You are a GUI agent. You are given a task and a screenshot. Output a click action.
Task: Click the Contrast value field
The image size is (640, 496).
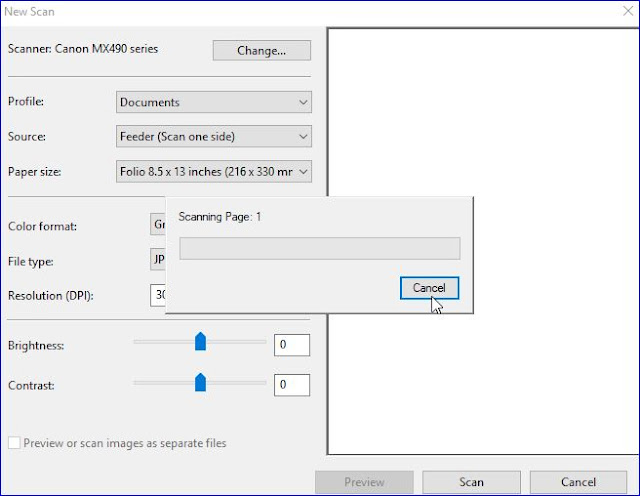[x=292, y=385]
